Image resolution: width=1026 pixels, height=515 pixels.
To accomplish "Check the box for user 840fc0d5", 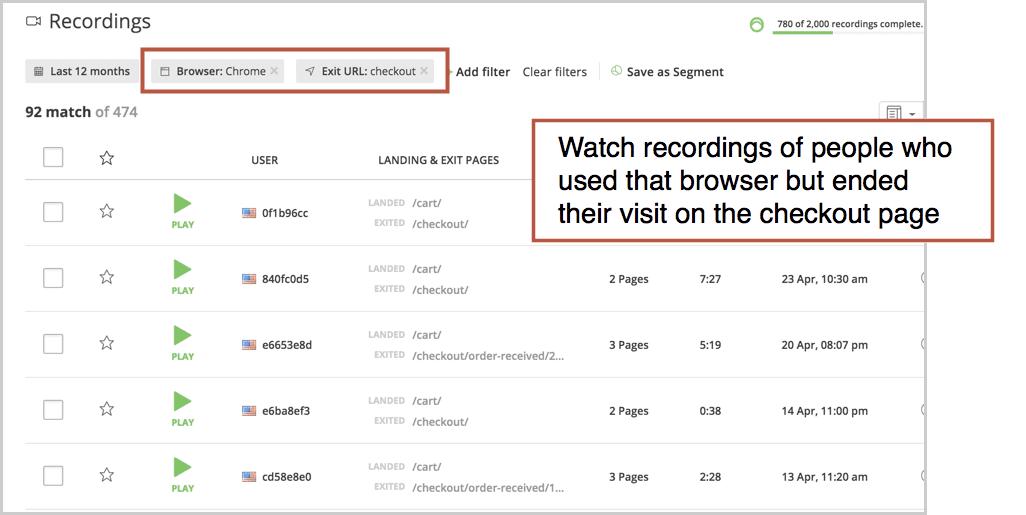I will tap(53, 278).
